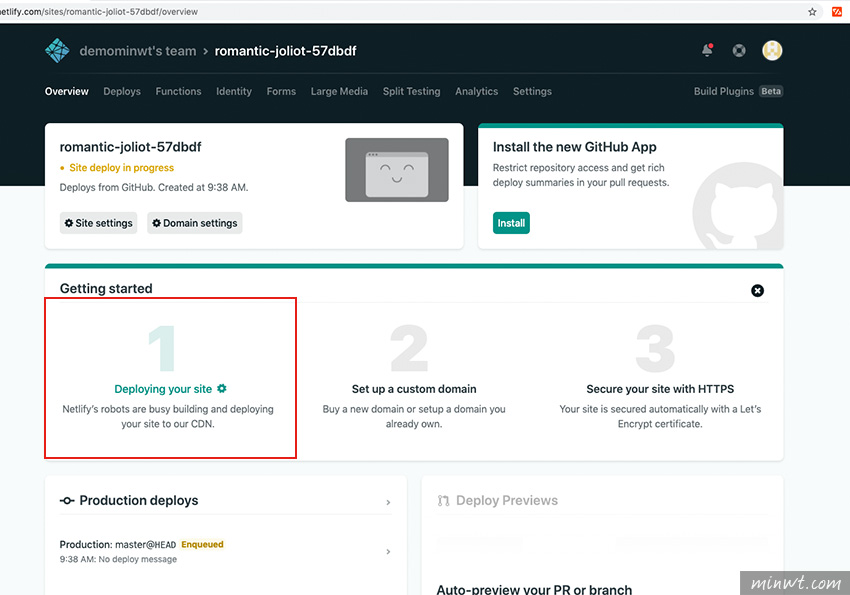Open the Functions tab
The image size is (850, 595).
click(x=178, y=92)
